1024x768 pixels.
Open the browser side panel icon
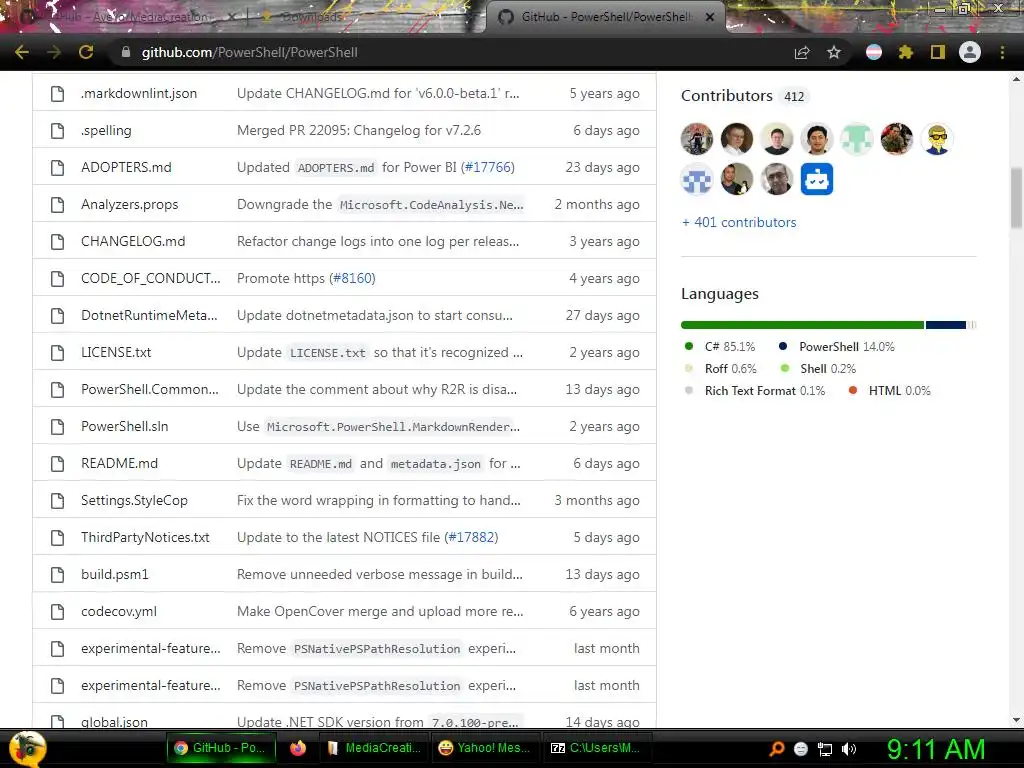click(938, 52)
